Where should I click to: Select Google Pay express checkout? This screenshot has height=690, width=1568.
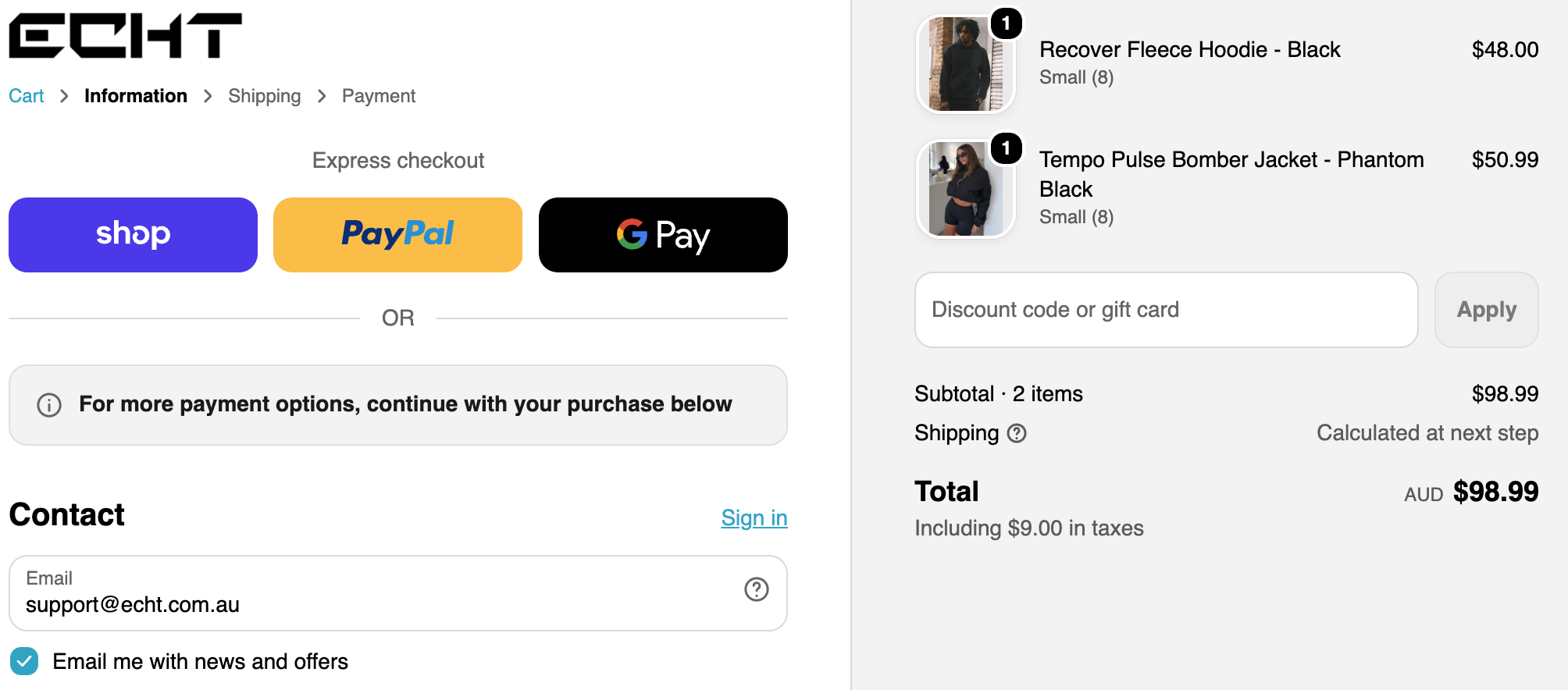[663, 235]
